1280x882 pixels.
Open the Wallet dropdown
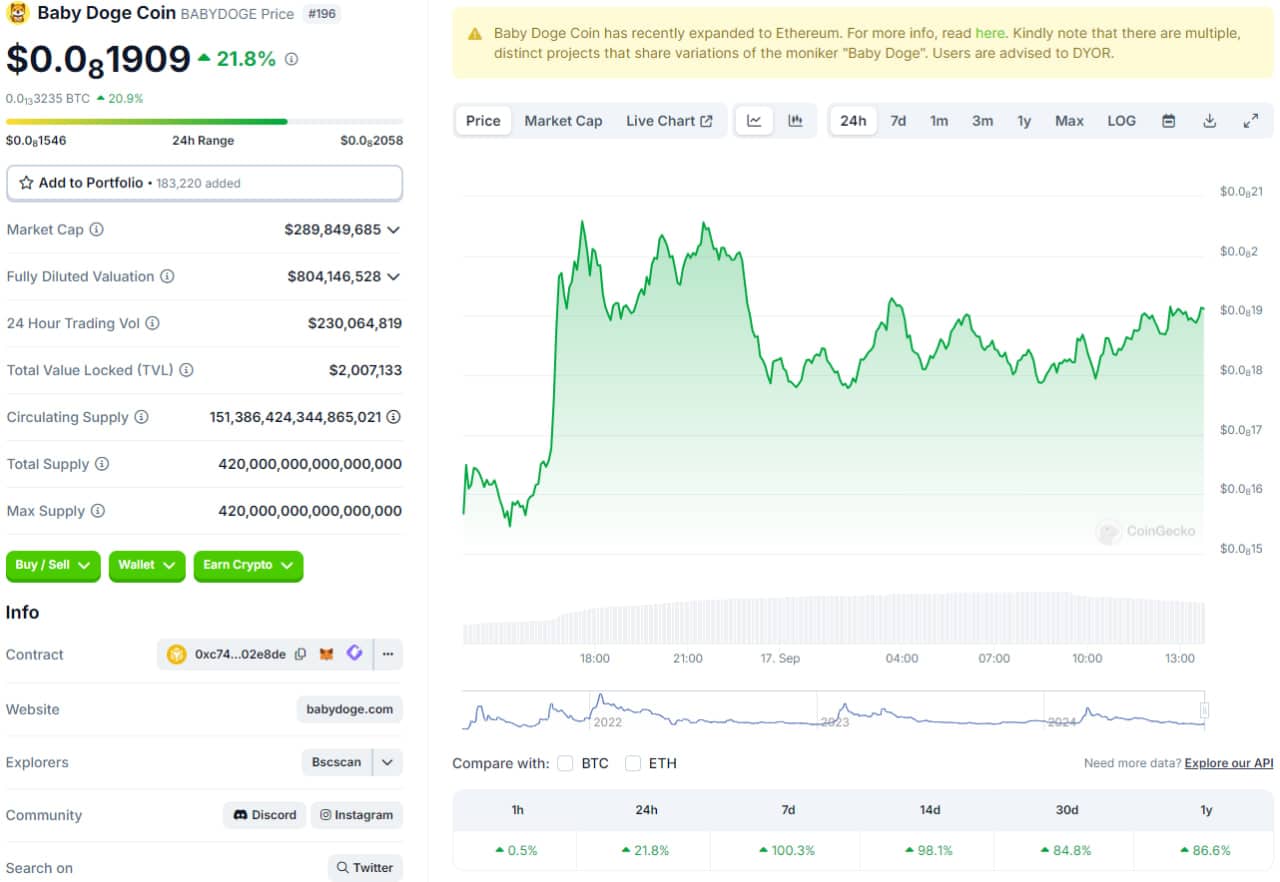click(x=147, y=565)
